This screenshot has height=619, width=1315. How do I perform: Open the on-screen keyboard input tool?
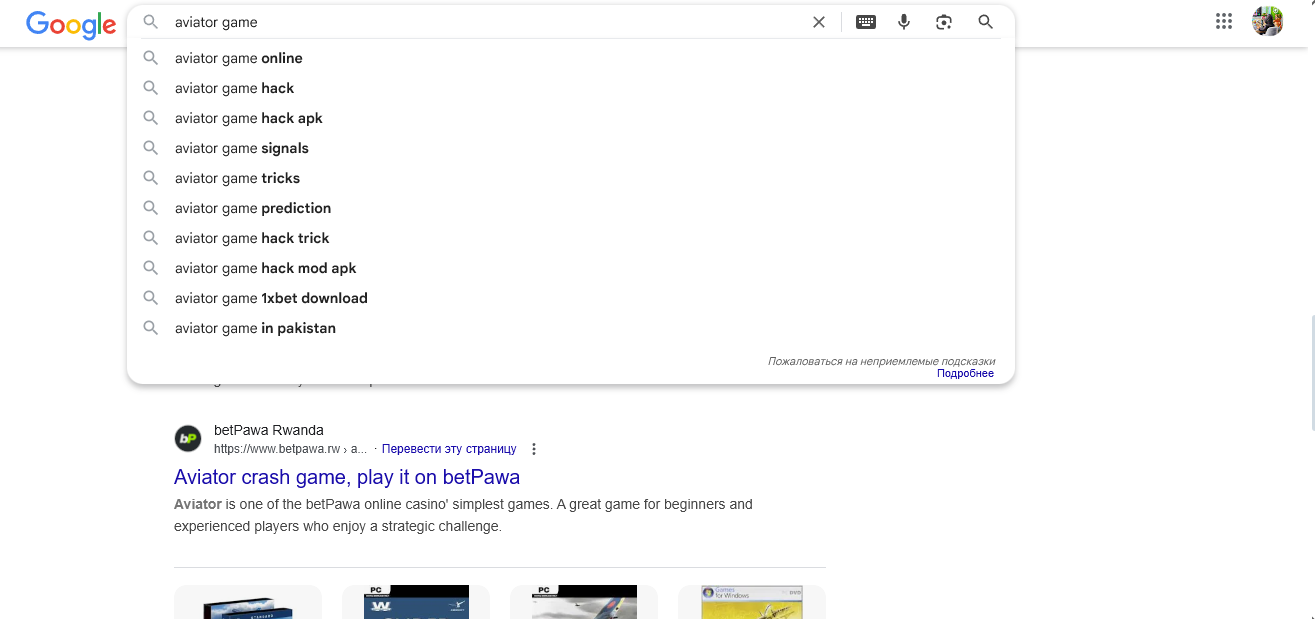pyautogui.click(x=866, y=22)
